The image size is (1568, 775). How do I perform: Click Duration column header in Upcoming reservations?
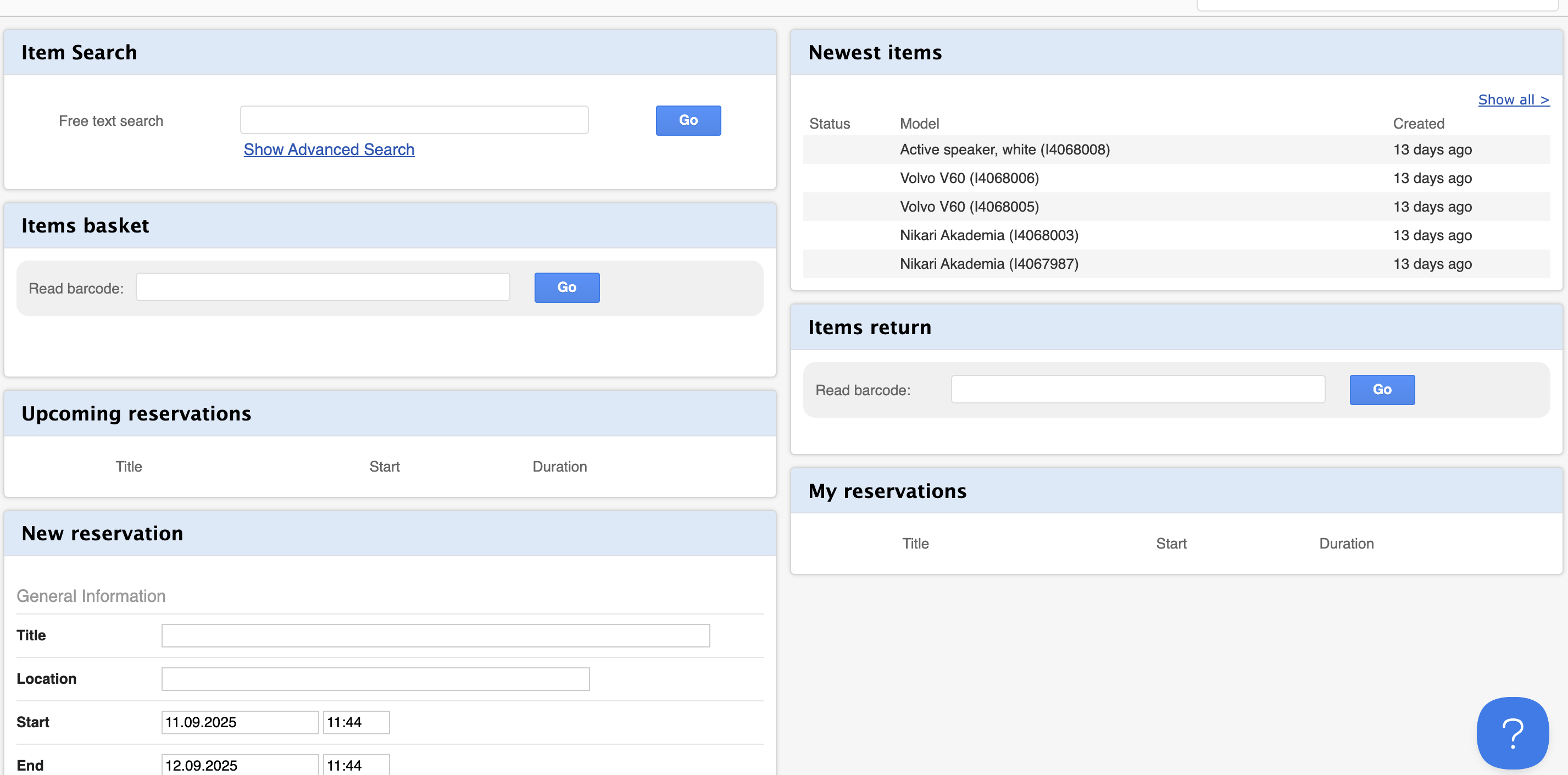click(559, 466)
